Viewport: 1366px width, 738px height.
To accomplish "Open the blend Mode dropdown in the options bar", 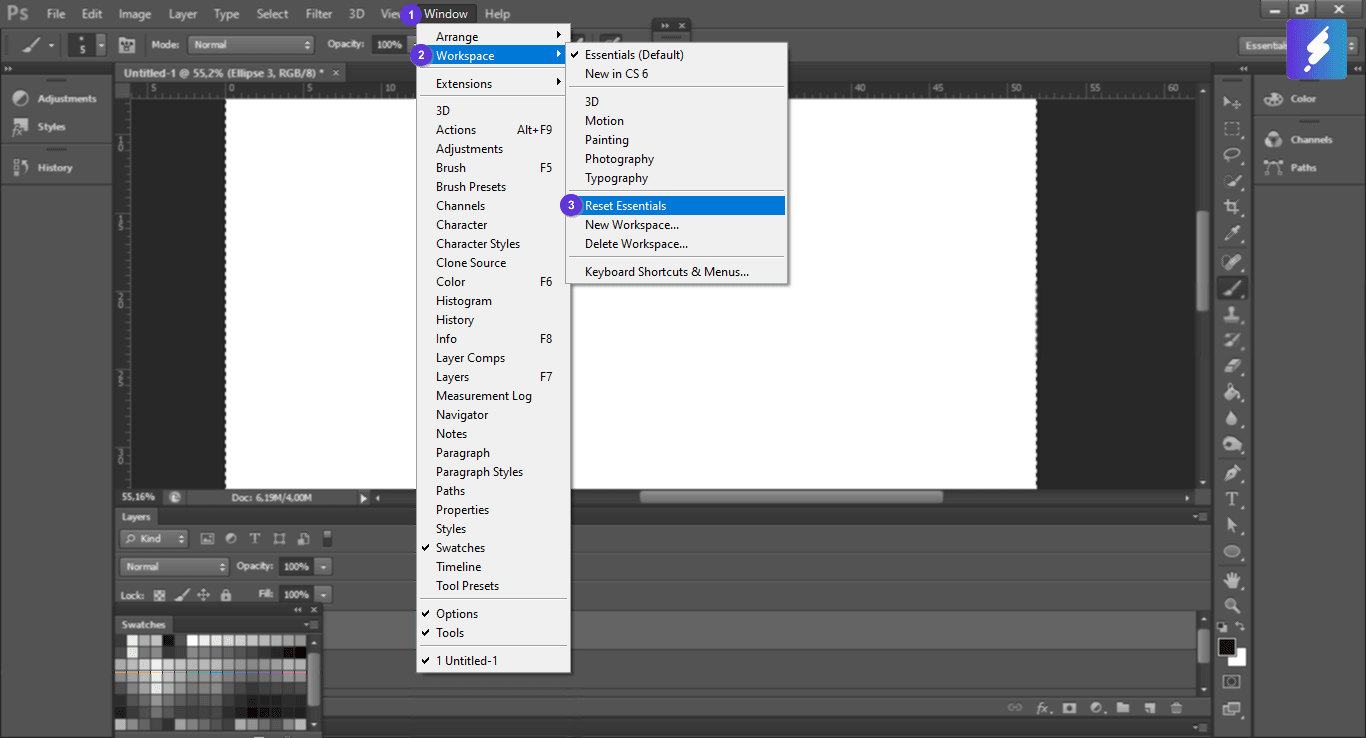I will (250, 44).
